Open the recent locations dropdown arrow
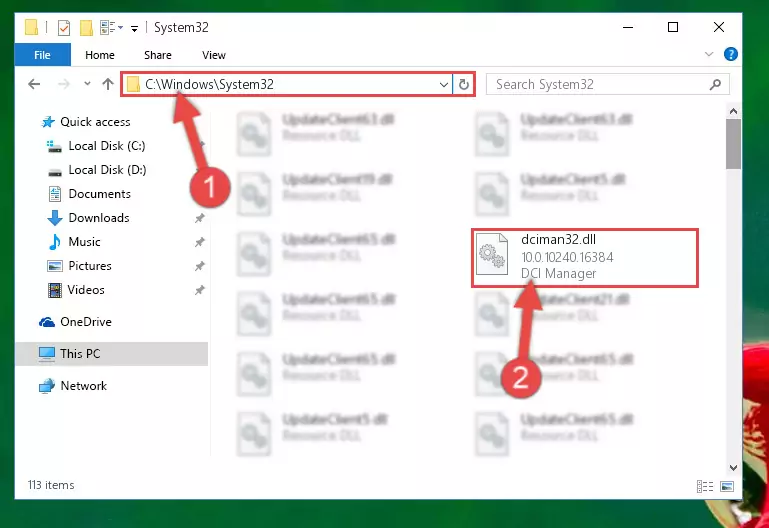 pyautogui.click(x=87, y=84)
